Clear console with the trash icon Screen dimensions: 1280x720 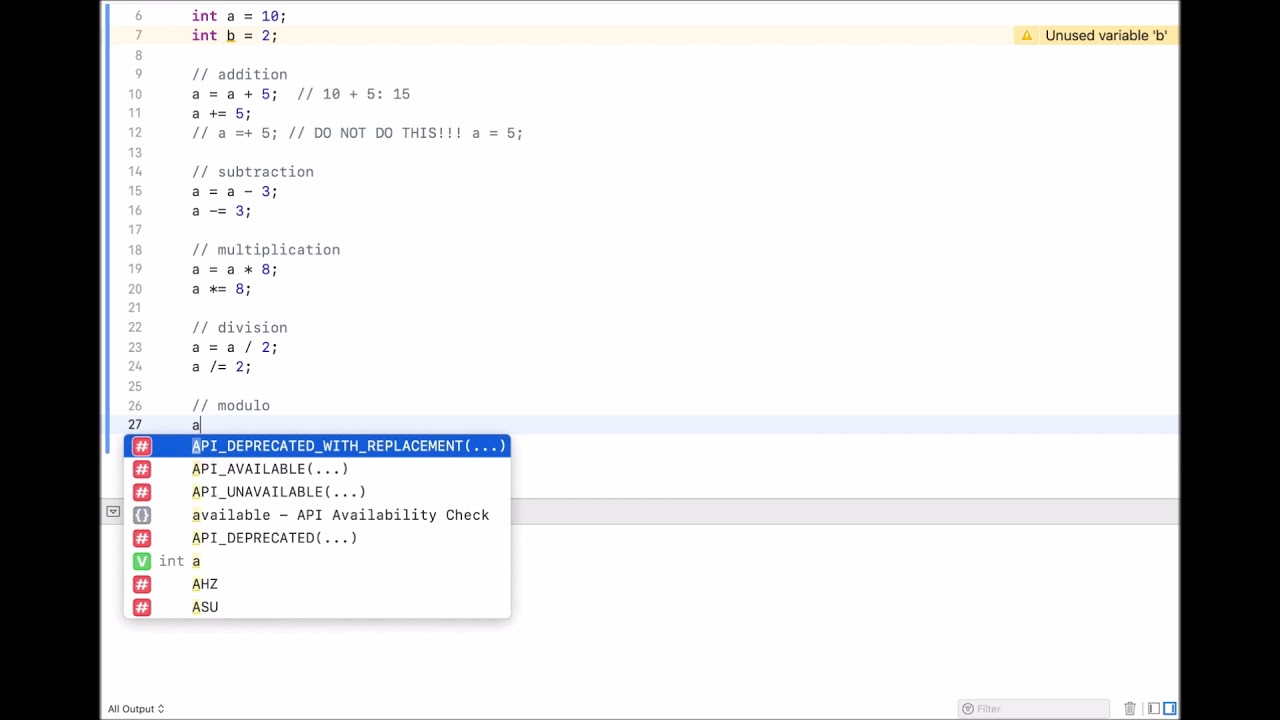1130,709
